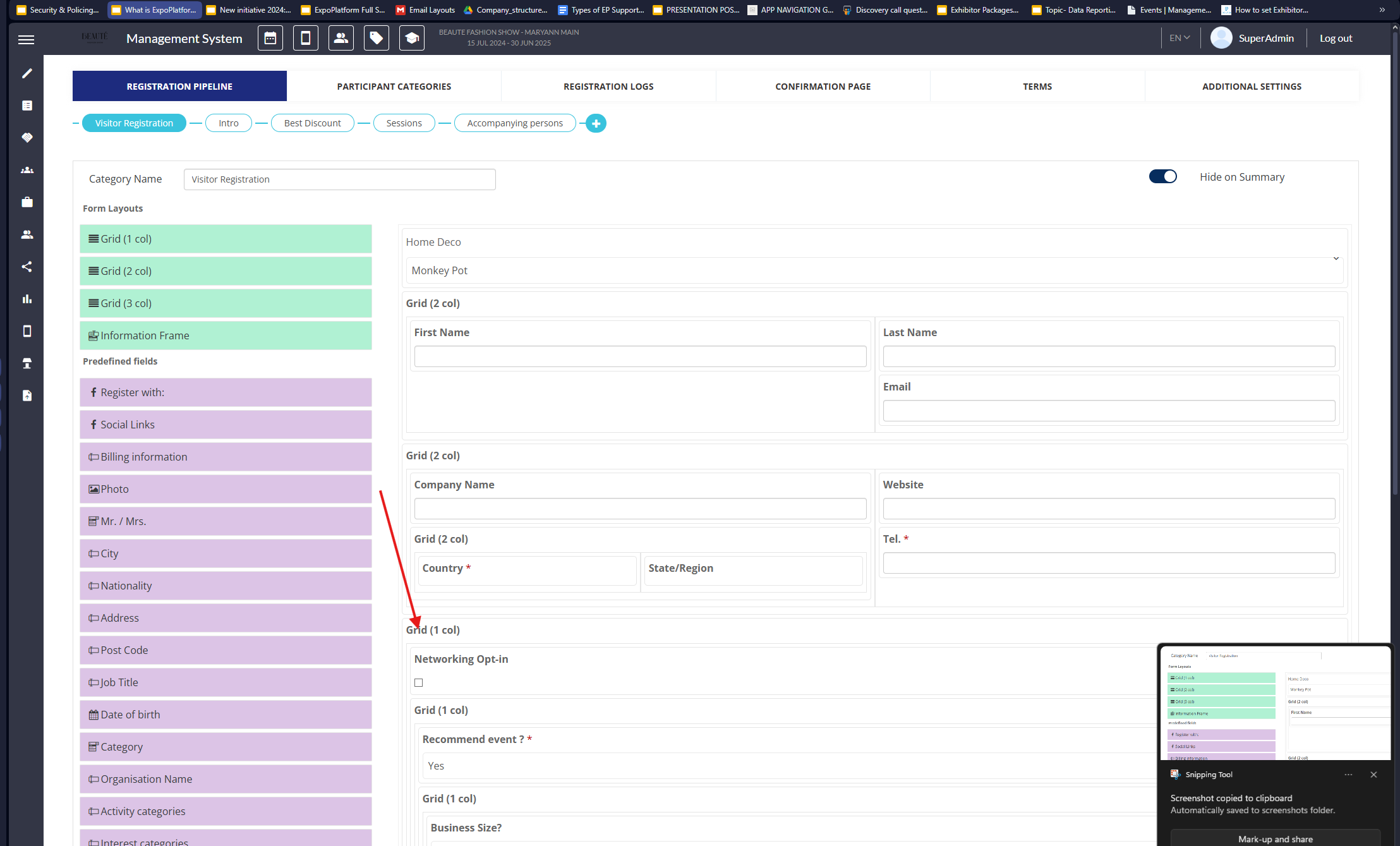
Task: Open the bar chart icon in sidebar
Action: [x=27, y=299]
